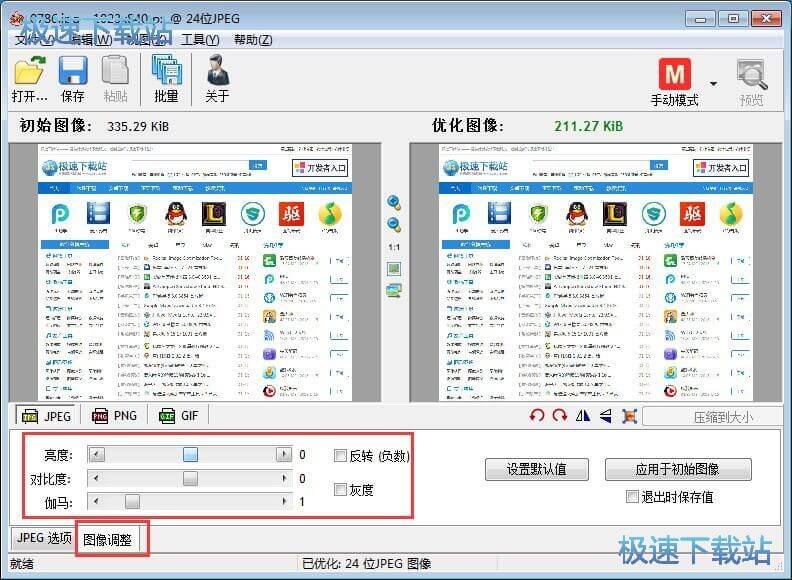Switch to the JPEG format tab
The height and width of the screenshot is (580, 792).
pyautogui.click(x=46, y=416)
